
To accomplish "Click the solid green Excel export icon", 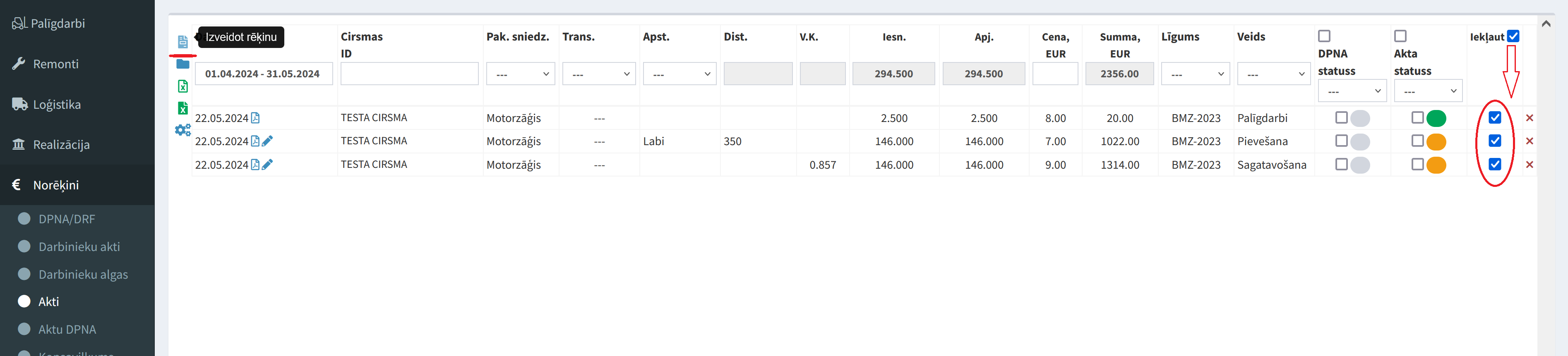I will click(x=182, y=108).
